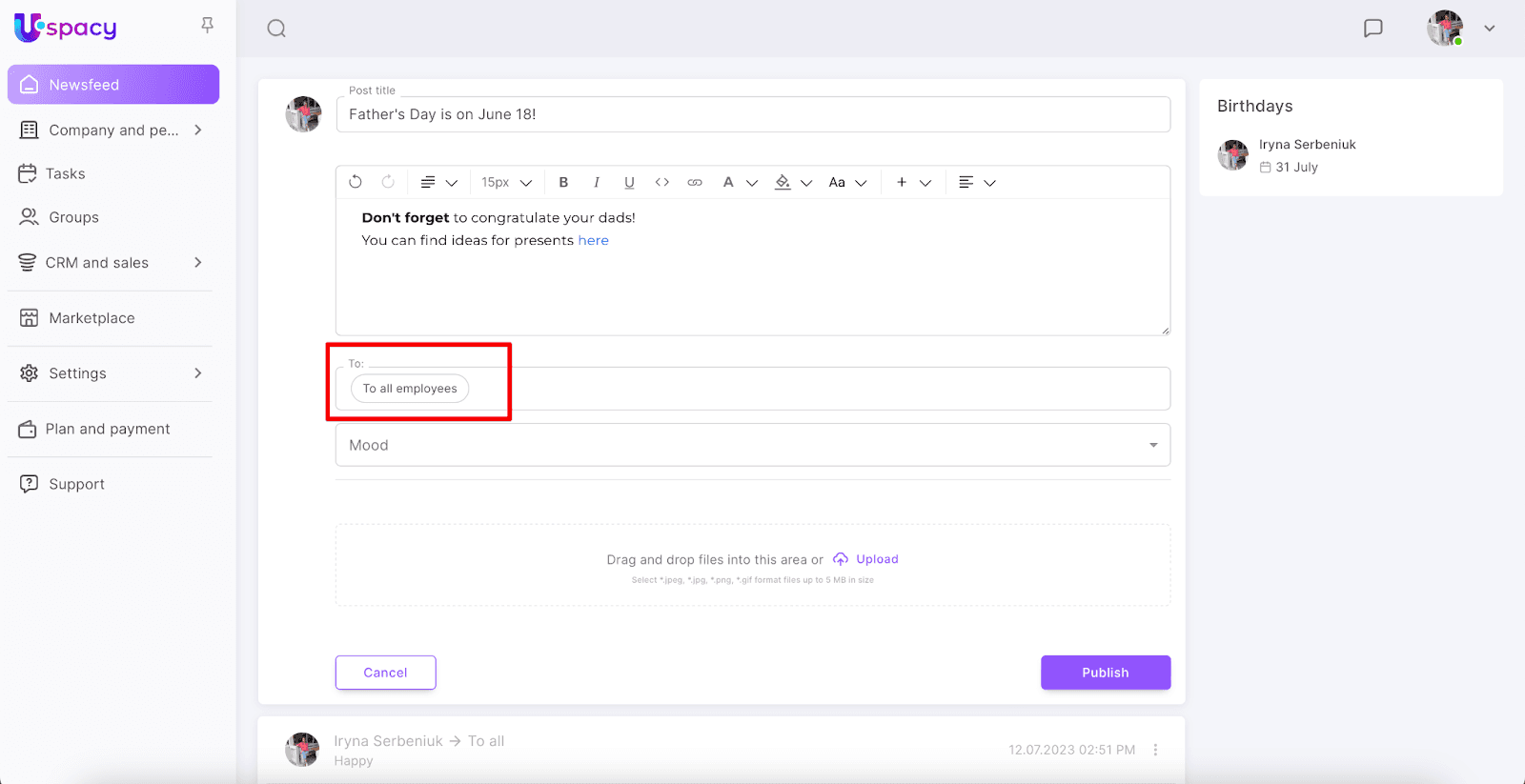Click the search magnifier icon
This screenshot has width=1525, height=784.
tap(276, 29)
